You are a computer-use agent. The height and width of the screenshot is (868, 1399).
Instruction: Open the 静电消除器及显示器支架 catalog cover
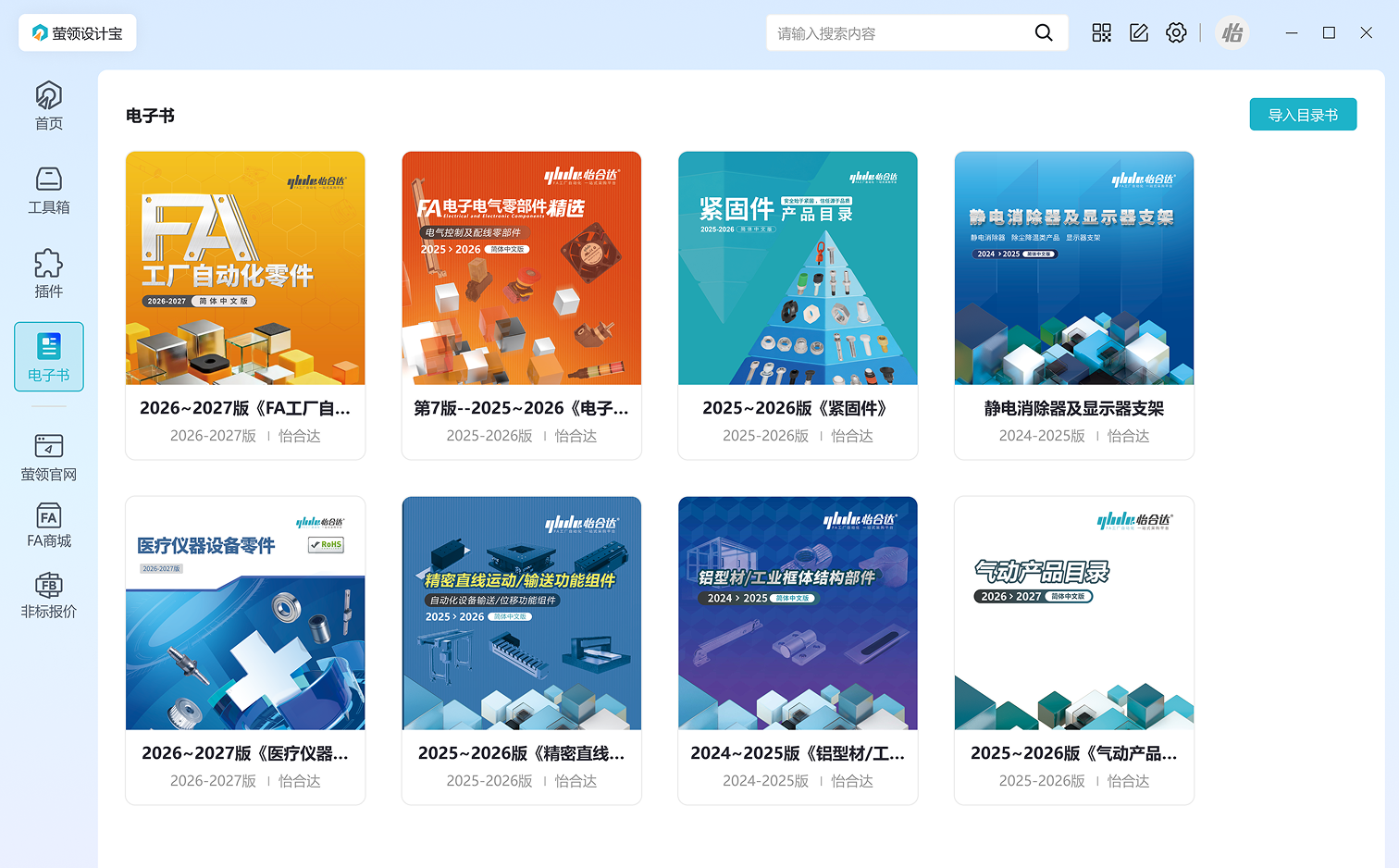click(x=1074, y=268)
